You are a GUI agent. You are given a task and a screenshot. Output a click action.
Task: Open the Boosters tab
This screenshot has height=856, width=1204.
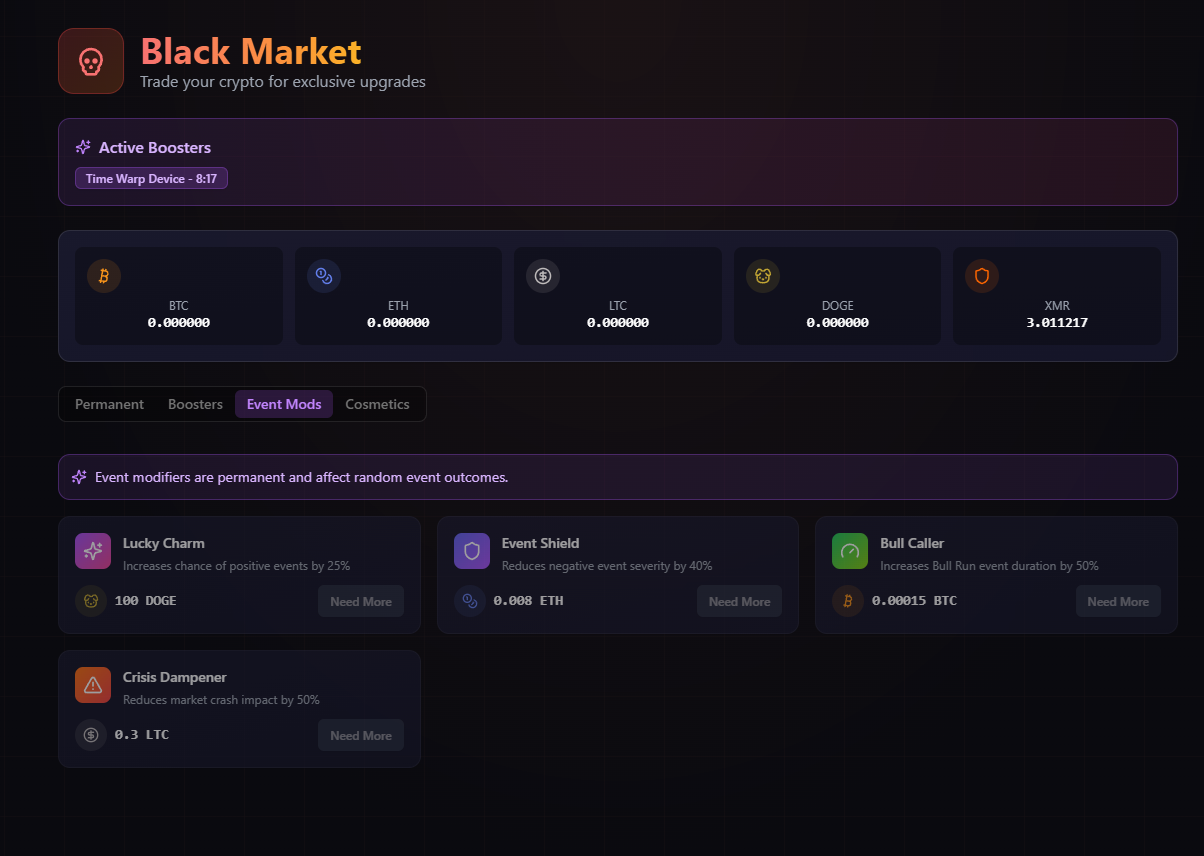(x=195, y=404)
